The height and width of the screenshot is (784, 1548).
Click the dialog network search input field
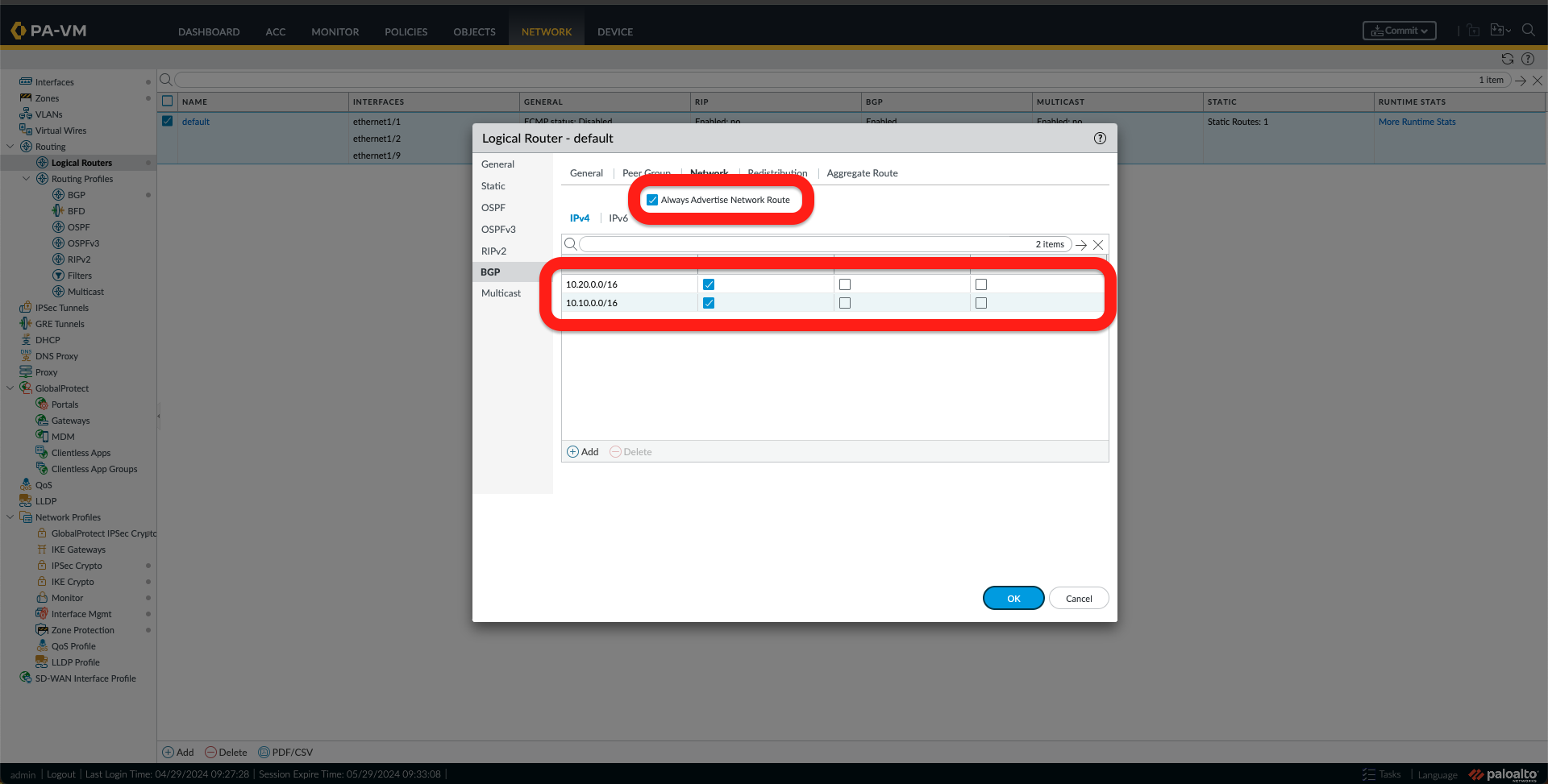tap(806, 245)
